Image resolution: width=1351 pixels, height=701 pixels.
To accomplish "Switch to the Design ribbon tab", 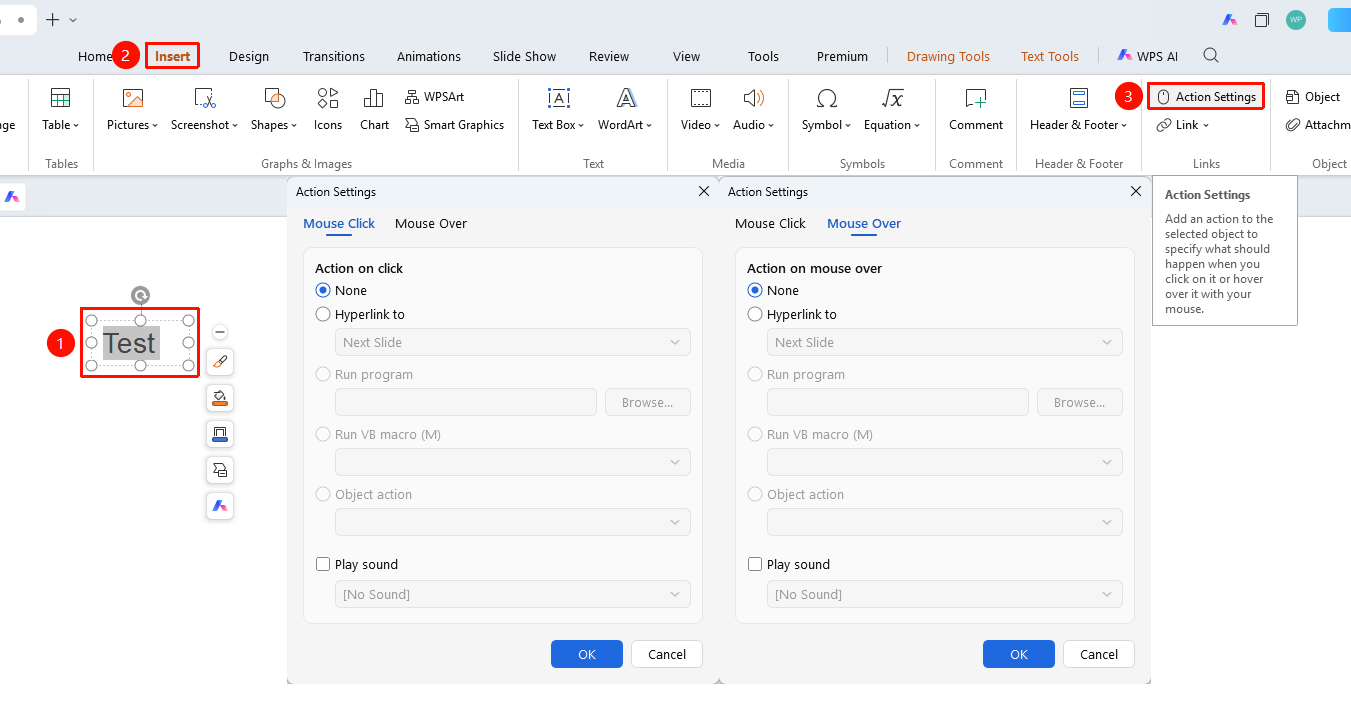I will tap(249, 56).
